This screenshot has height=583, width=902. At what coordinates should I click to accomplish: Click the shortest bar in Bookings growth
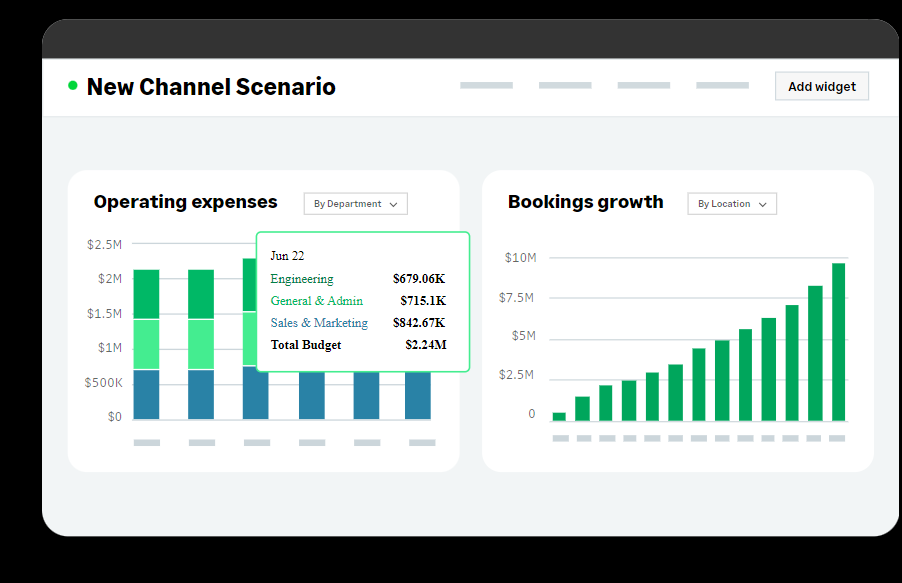coord(559,416)
